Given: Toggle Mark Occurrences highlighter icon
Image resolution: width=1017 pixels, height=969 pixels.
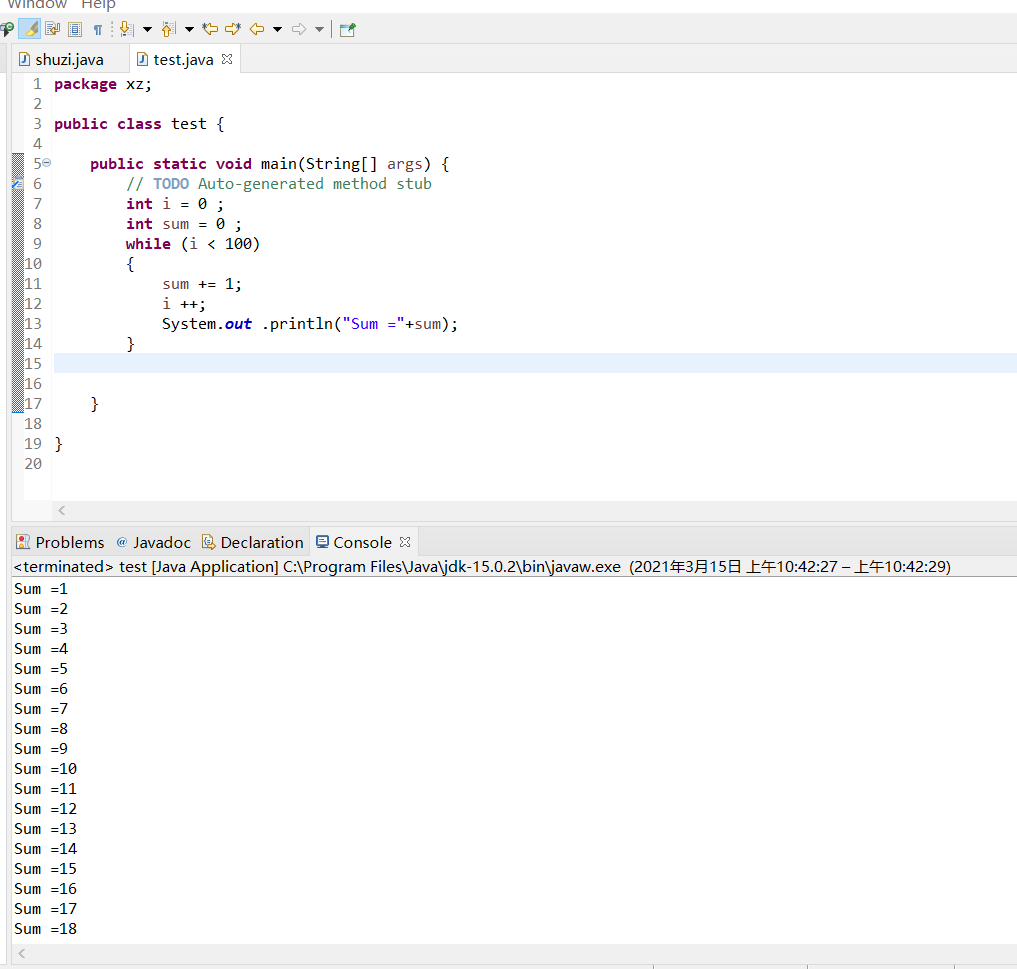Looking at the screenshot, I should [x=30, y=29].
